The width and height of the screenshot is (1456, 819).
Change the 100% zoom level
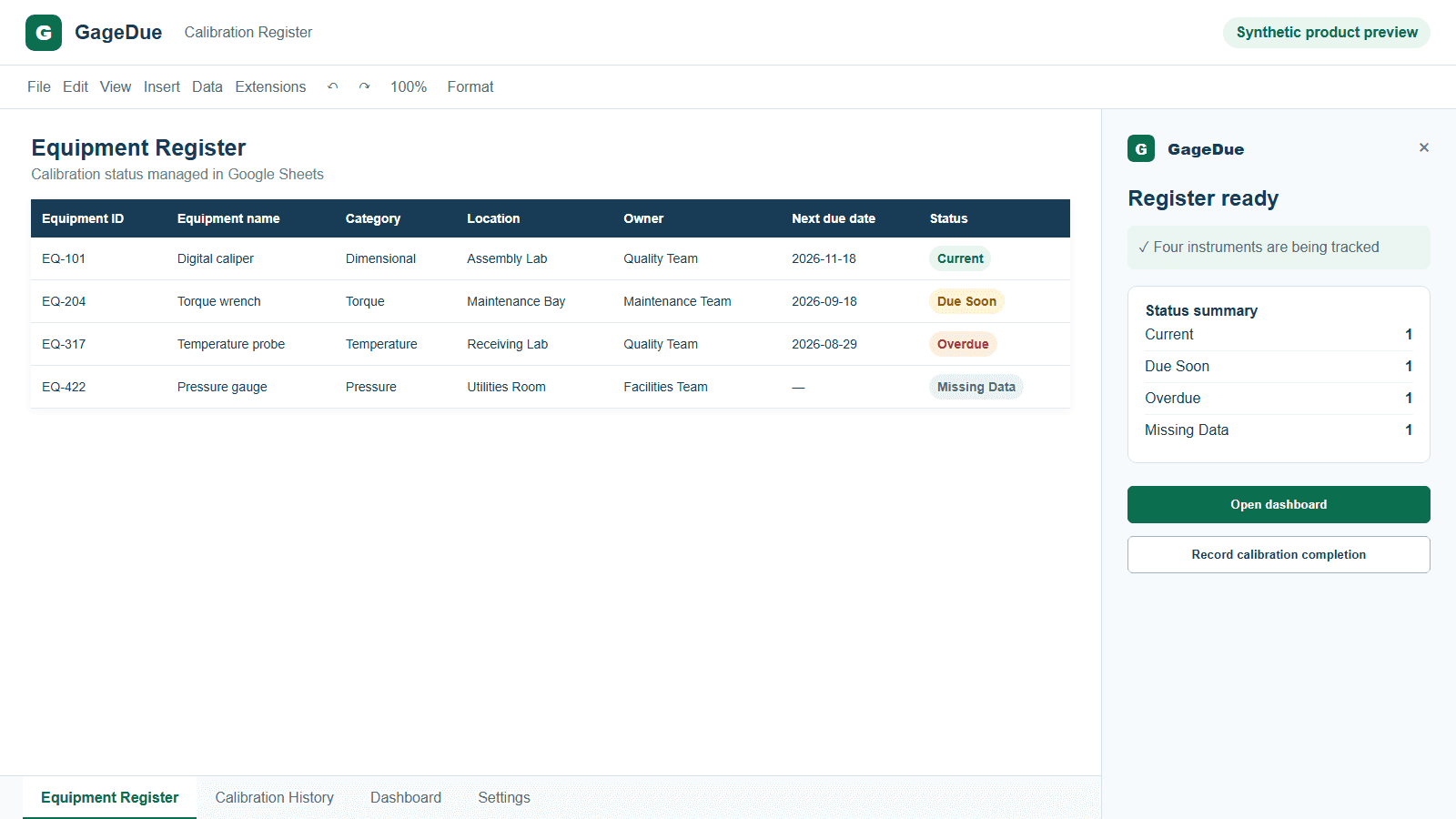coord(409,86)
